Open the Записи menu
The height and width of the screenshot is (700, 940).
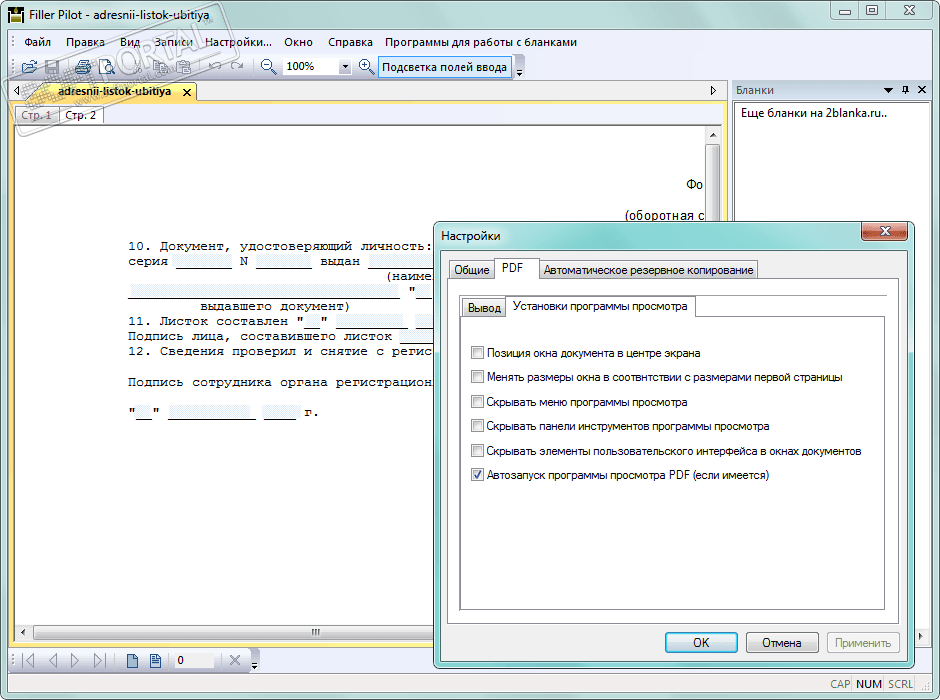pos(173,42)
